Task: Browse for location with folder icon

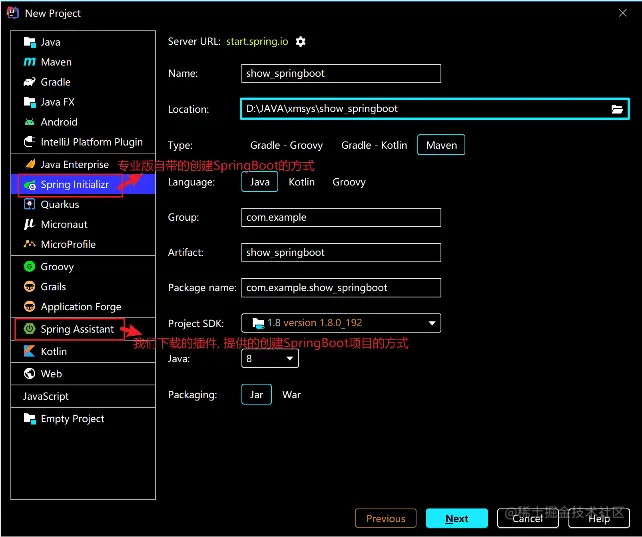Action: point(617,109)
